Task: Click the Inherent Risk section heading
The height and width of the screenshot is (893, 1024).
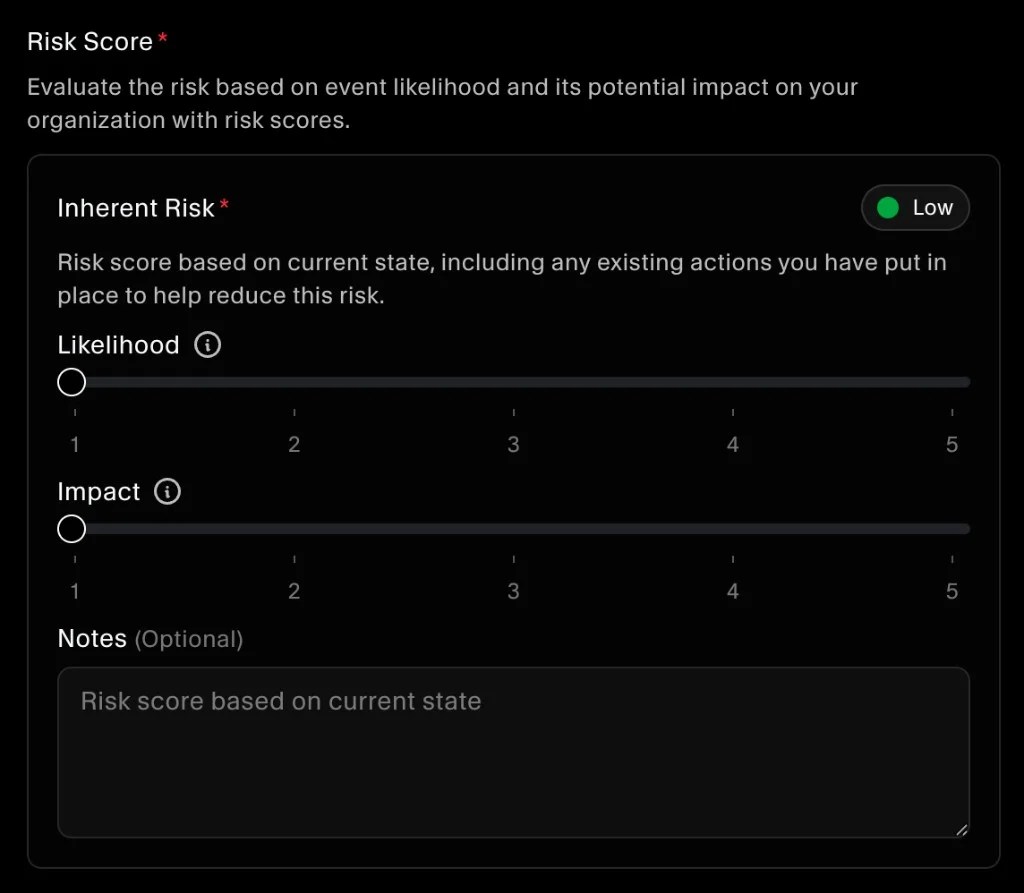Action: tap(135, 207)
